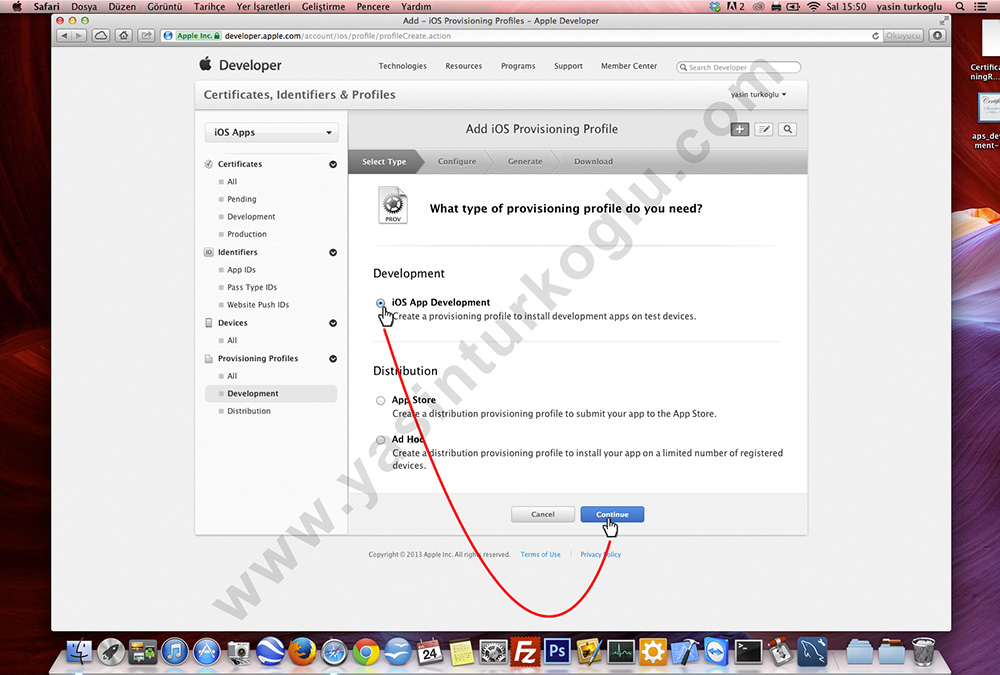Open the Yer İşaretleri menu
This screenshot has width=1000, height=675.
263,6
